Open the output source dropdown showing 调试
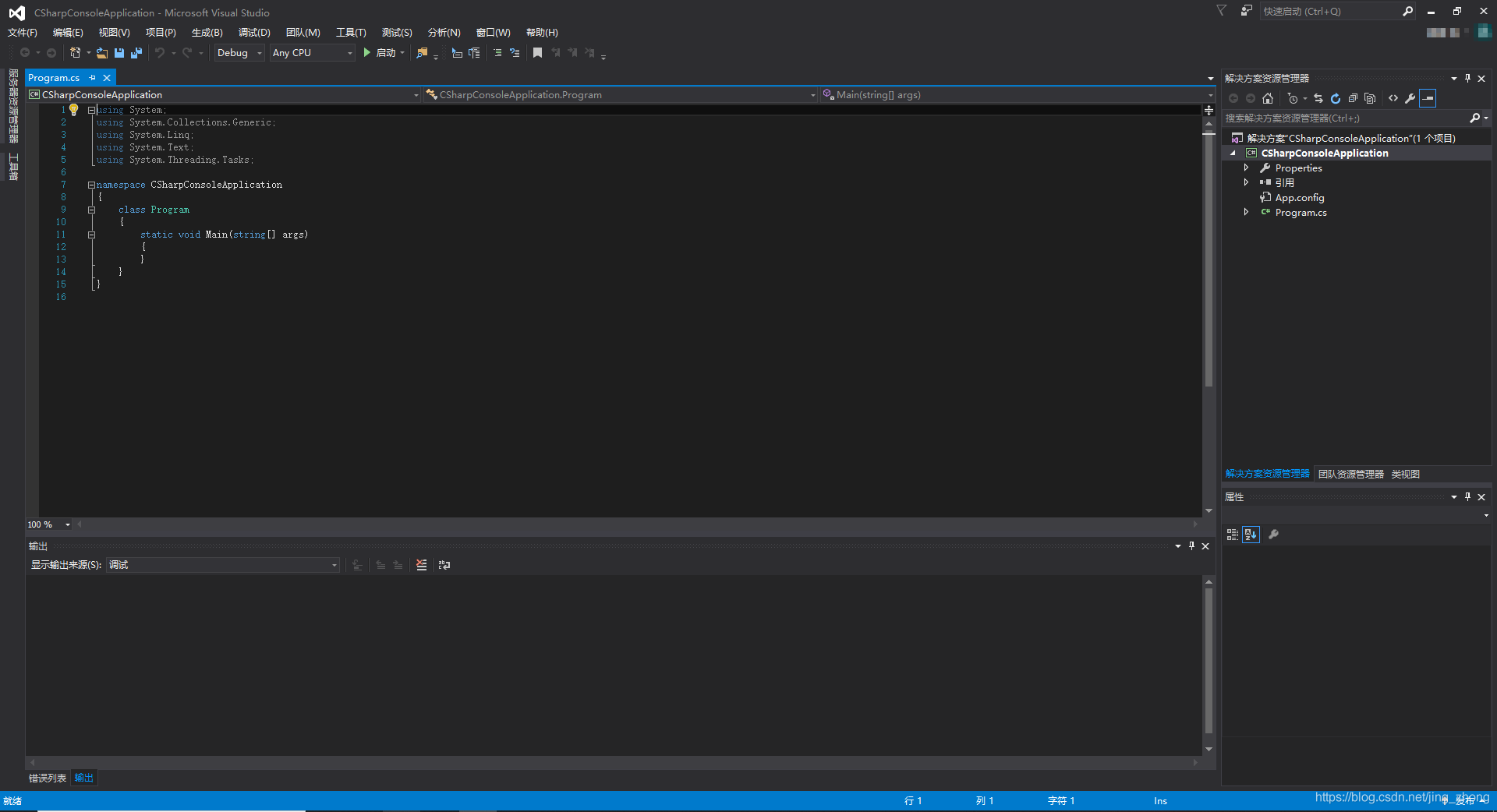The width and height of the screenshot is (1497, 812). click(223, 565)
